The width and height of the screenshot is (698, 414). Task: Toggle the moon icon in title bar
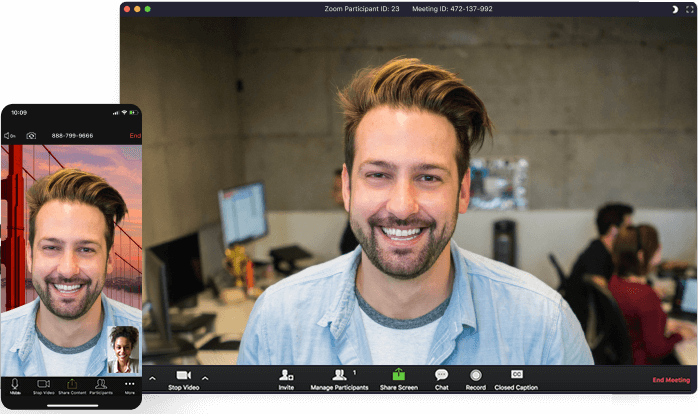click(673, 9)
